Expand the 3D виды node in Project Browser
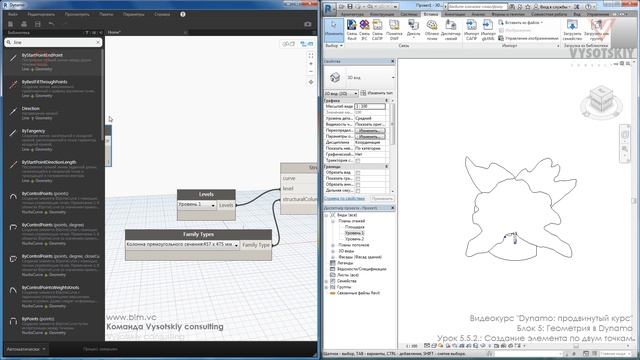The width and height of the screenshot is (640, 360). point(333,251)
